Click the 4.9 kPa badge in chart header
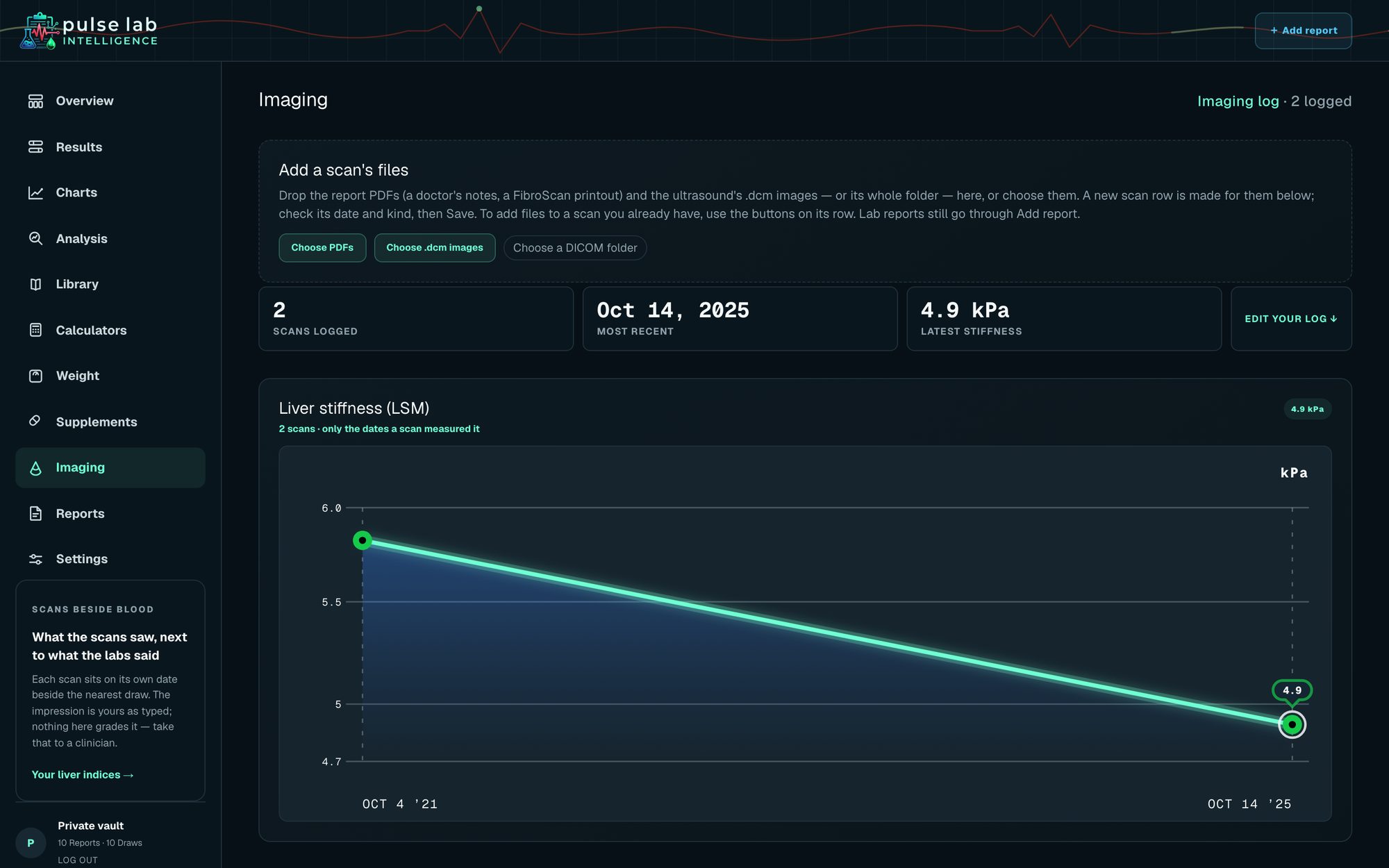The height and width of the screenshot is (868, 1389). pos(1307,409)
